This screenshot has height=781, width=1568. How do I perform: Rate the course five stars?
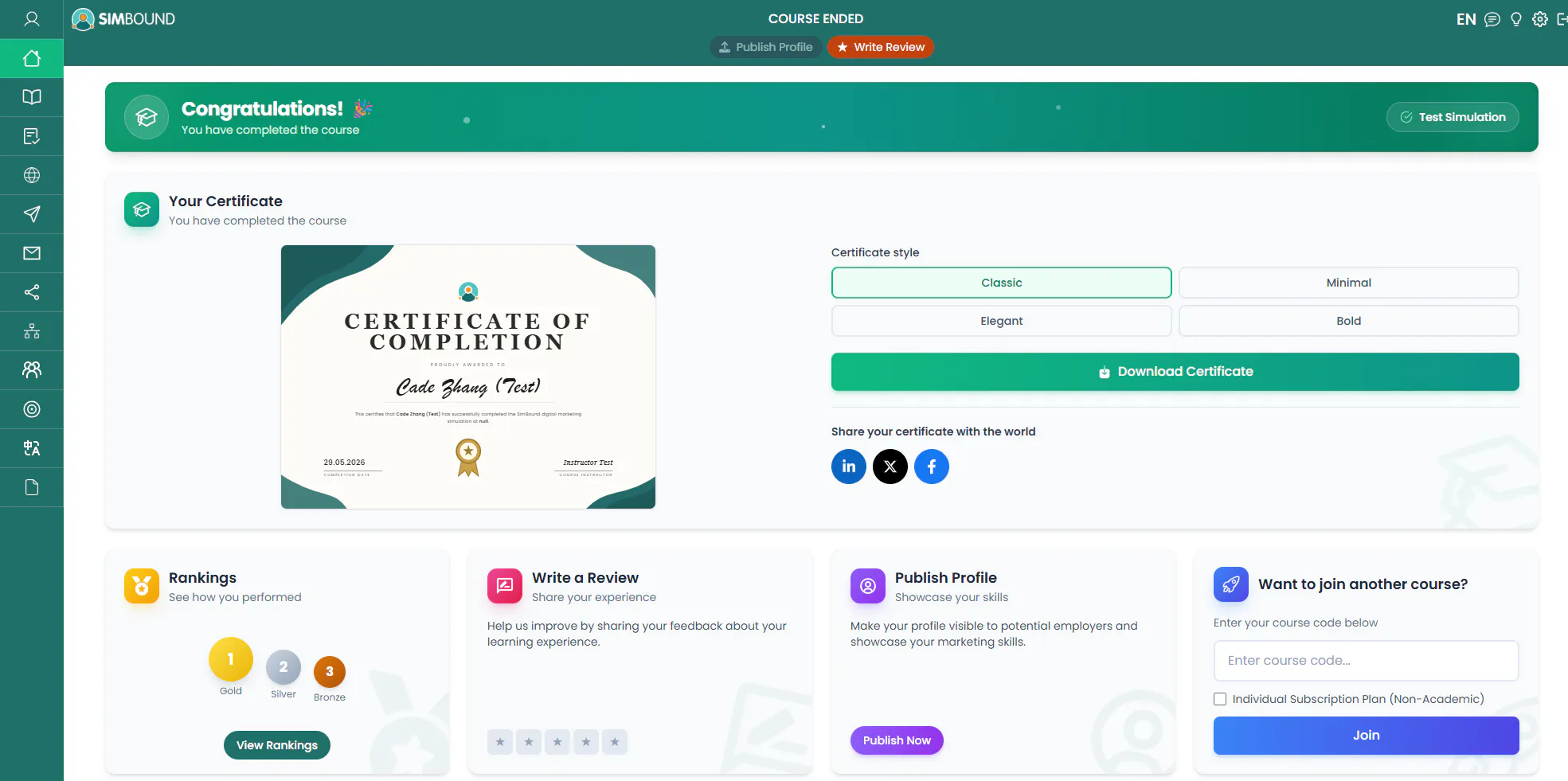click(x=615, y=742)
